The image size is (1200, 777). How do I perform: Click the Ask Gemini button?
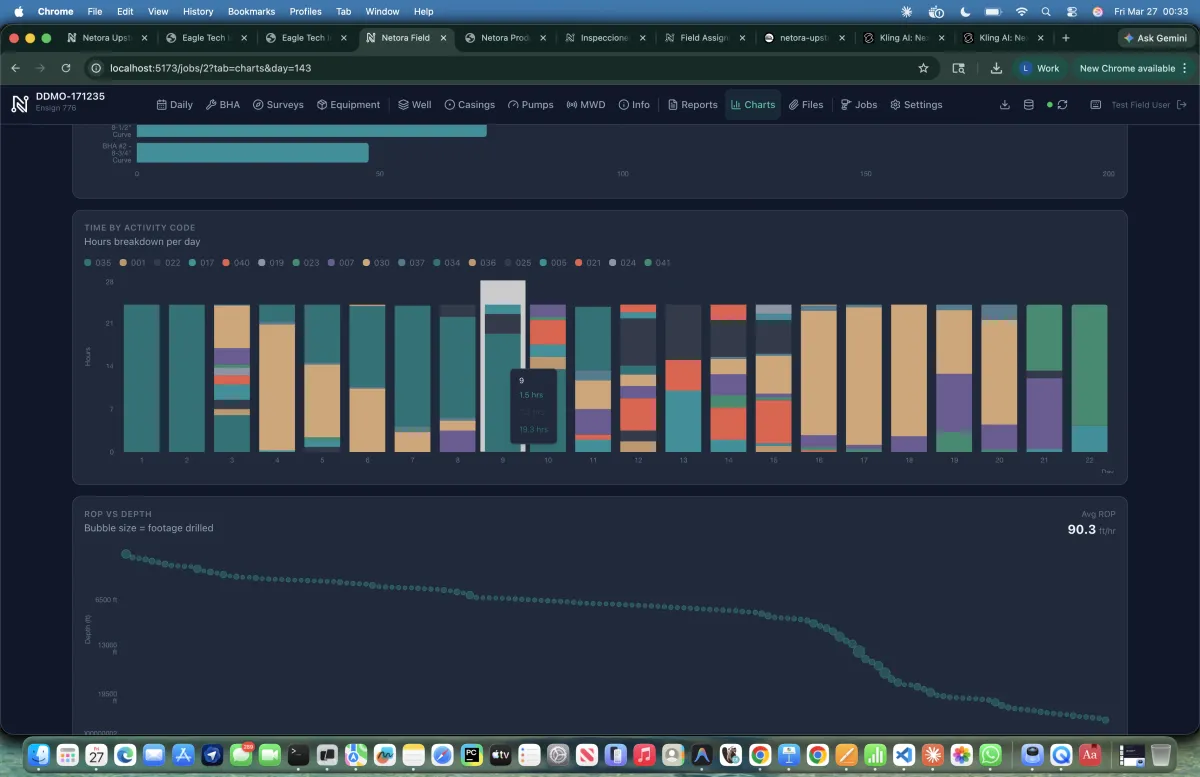(1155, 38)
